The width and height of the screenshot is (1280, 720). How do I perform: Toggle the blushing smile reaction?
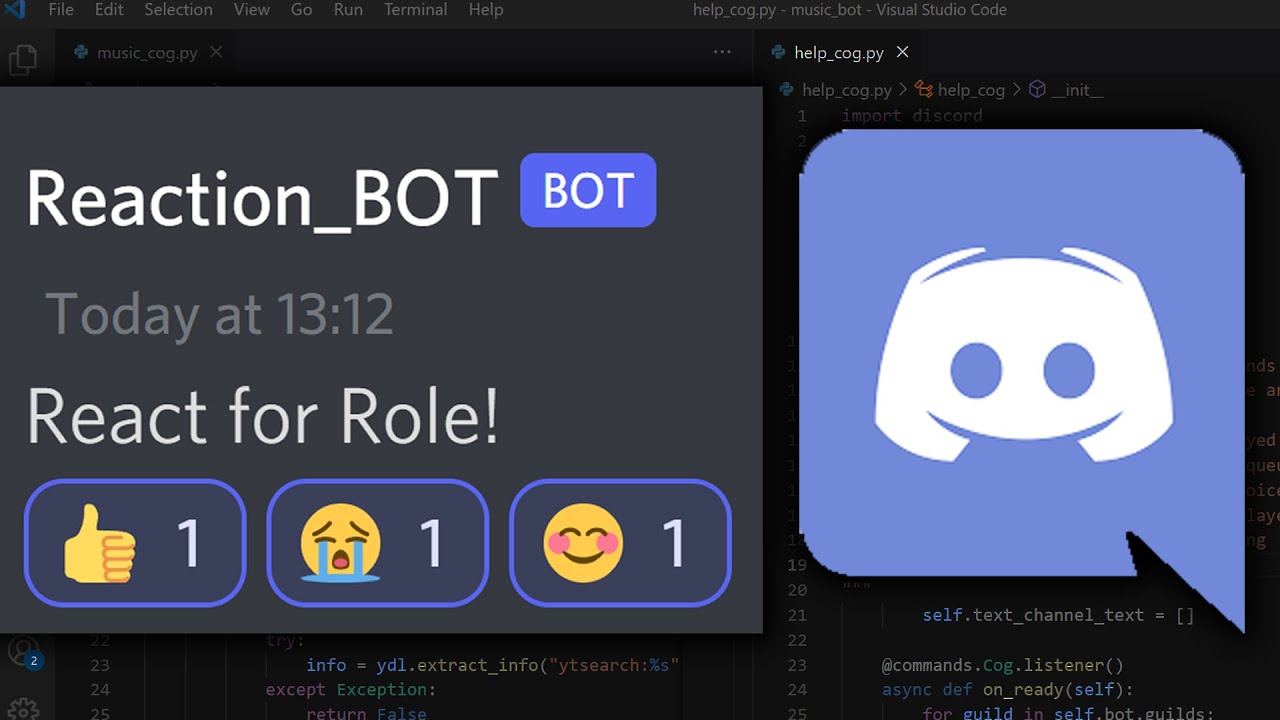point(620,543)
